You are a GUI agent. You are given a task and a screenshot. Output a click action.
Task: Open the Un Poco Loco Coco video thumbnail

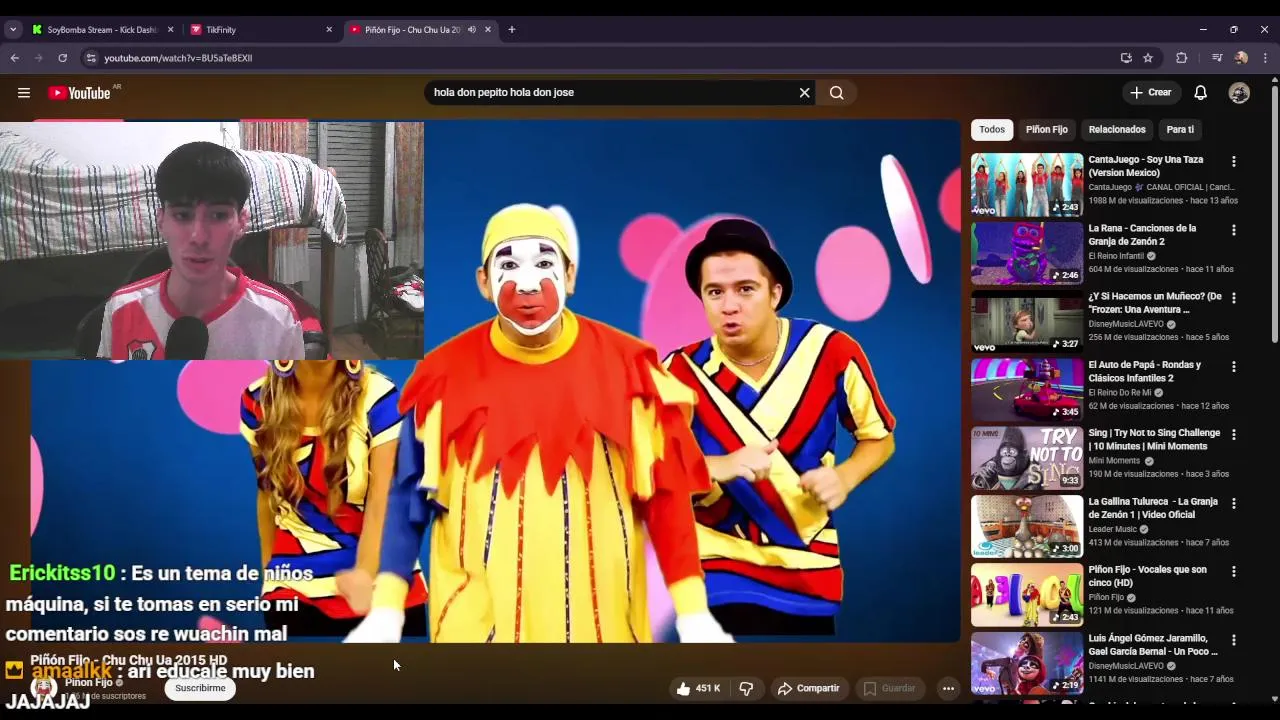click(x=1027, y=663)
